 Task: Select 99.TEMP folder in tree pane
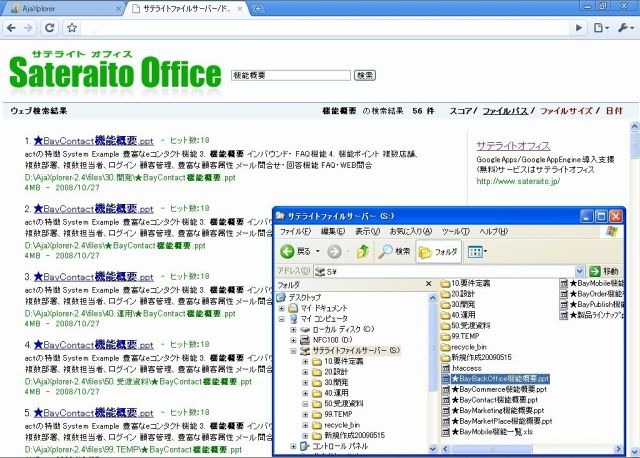pyautogui.click(x=338, y=414)
